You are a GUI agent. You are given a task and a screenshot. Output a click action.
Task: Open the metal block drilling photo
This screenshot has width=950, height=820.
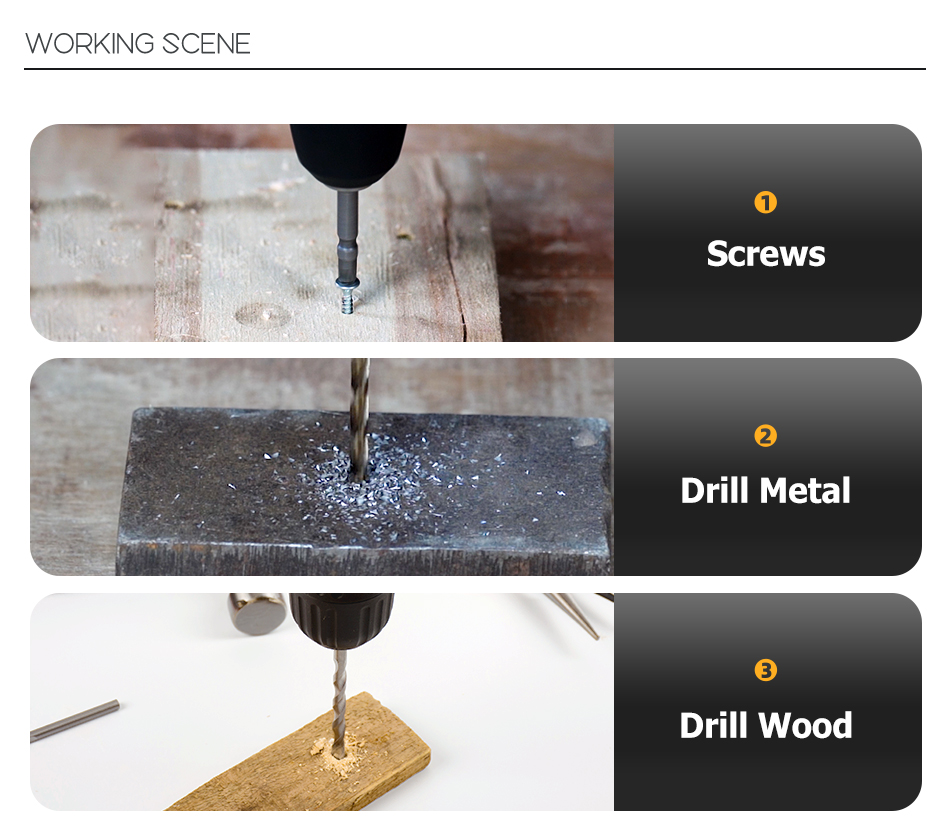[x=322, y=467]
